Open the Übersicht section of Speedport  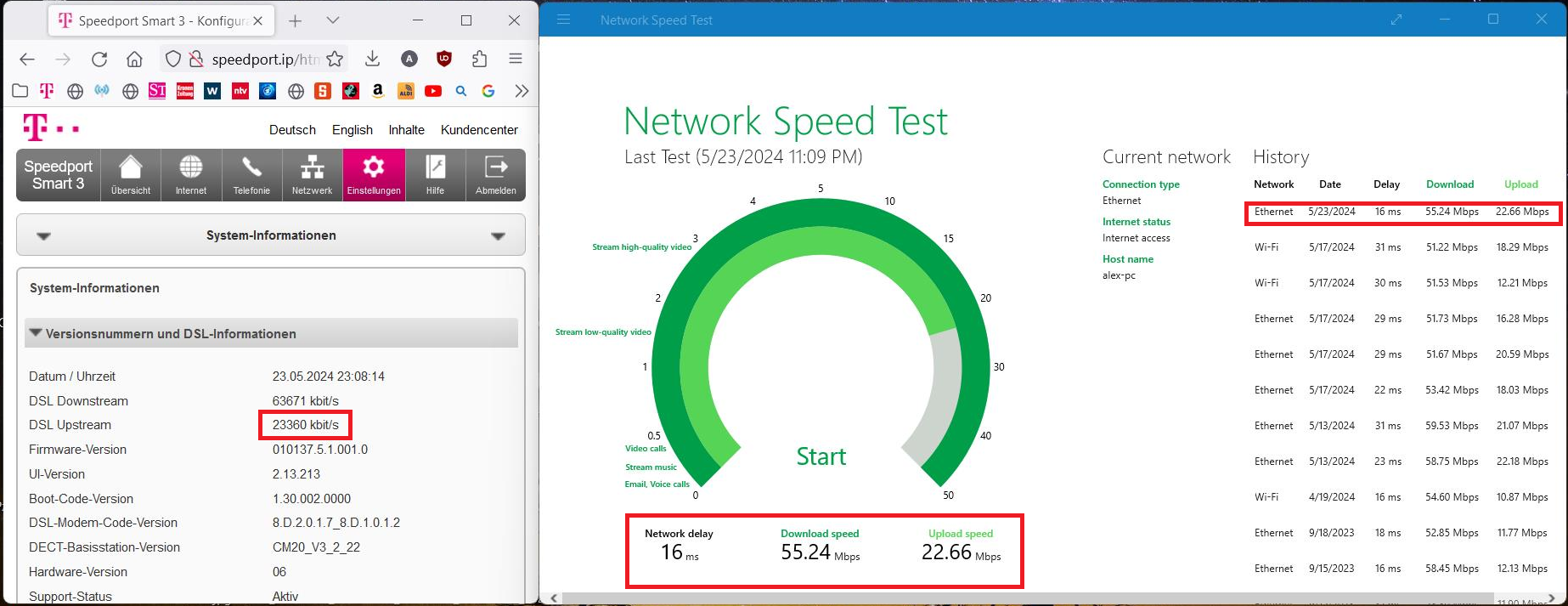click(x=131, y=175)
